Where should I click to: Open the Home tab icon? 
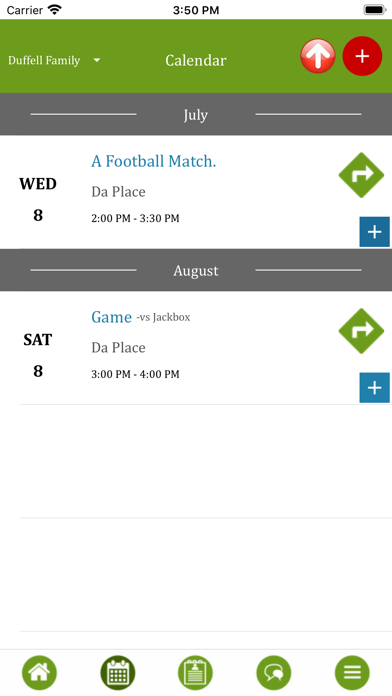pyautogui.click(x=40, y=673)
